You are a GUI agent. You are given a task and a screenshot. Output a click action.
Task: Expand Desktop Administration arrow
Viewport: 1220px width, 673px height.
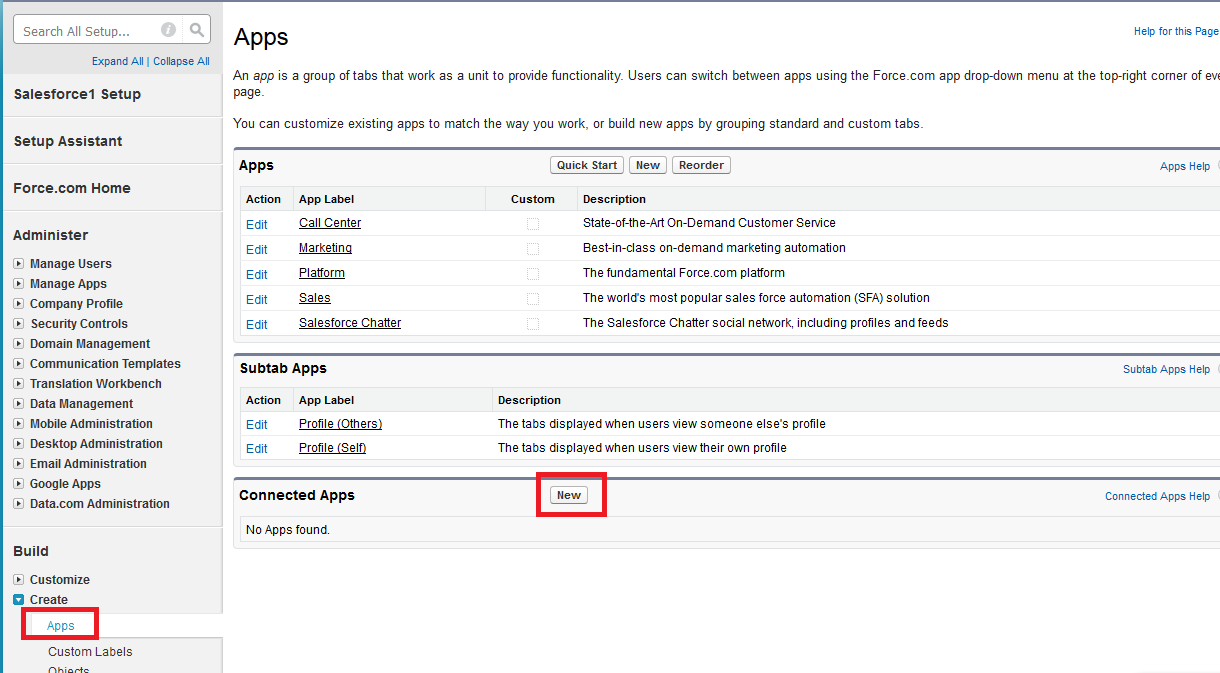click(x=19, y=444)
